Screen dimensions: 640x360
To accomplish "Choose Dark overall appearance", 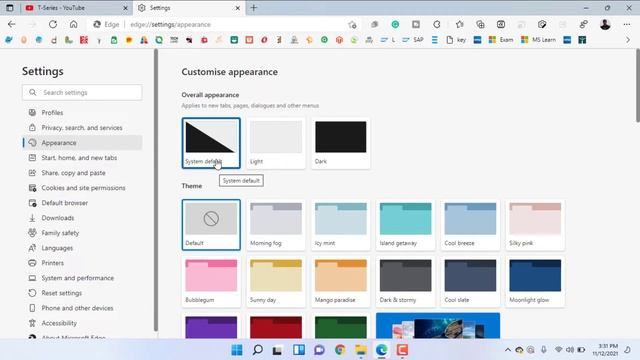I will [x=341, y=143].
